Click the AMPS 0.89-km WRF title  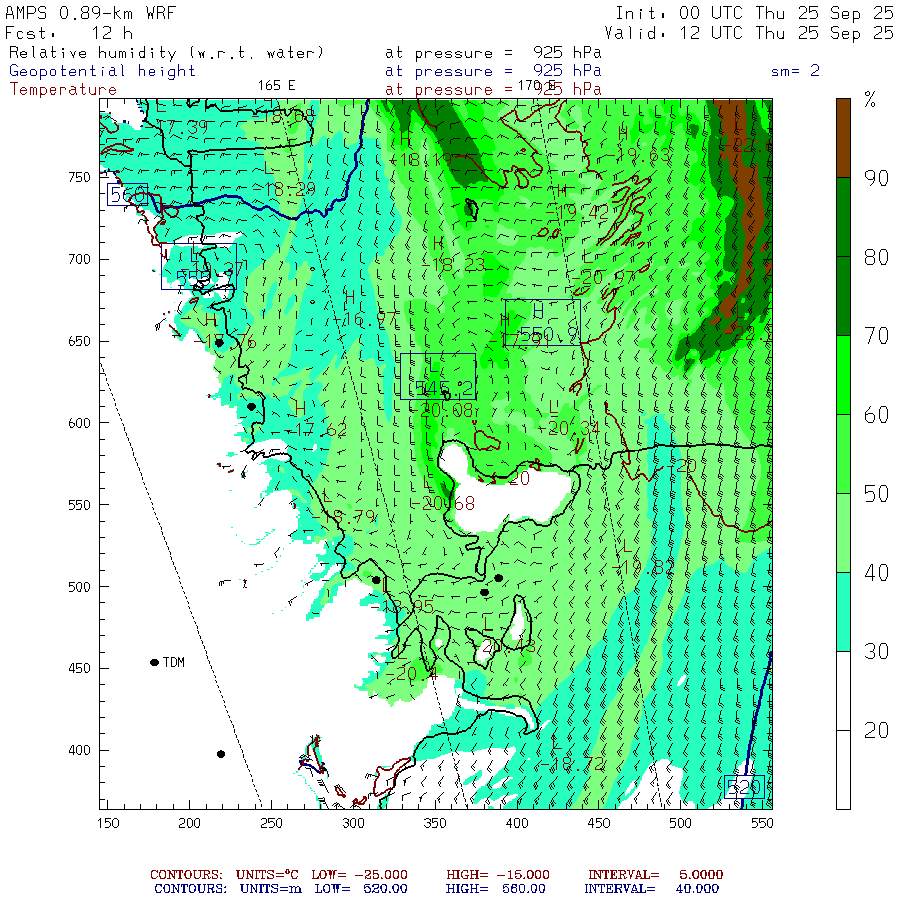click(91, 13)
